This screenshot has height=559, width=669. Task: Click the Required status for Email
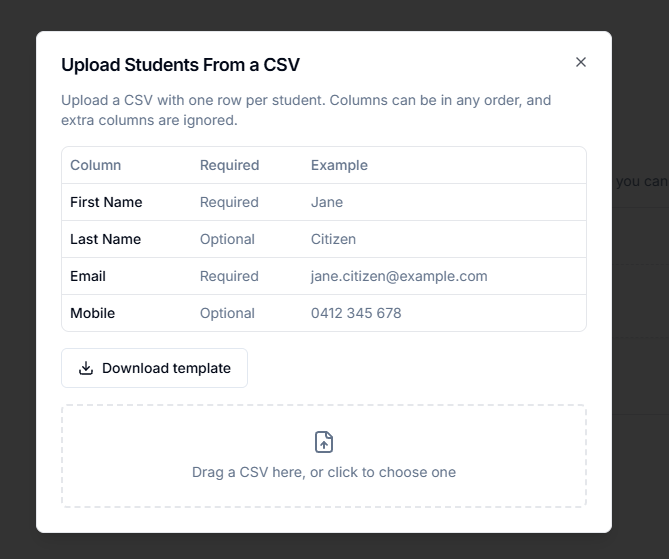point(229,276)
